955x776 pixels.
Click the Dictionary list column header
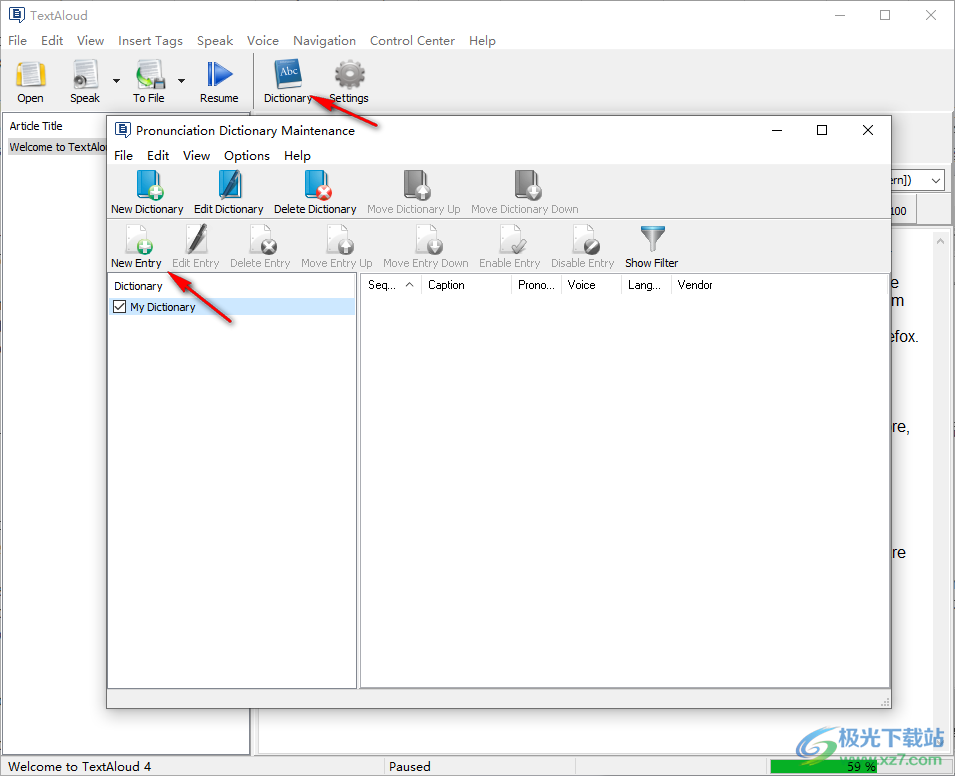pos(231,286)
